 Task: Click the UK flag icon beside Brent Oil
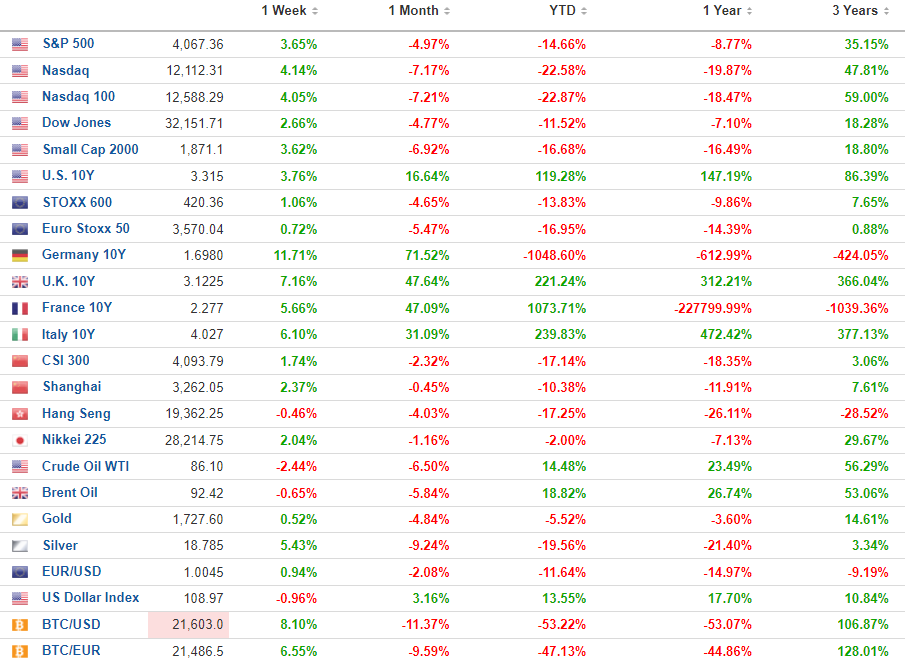20,493
